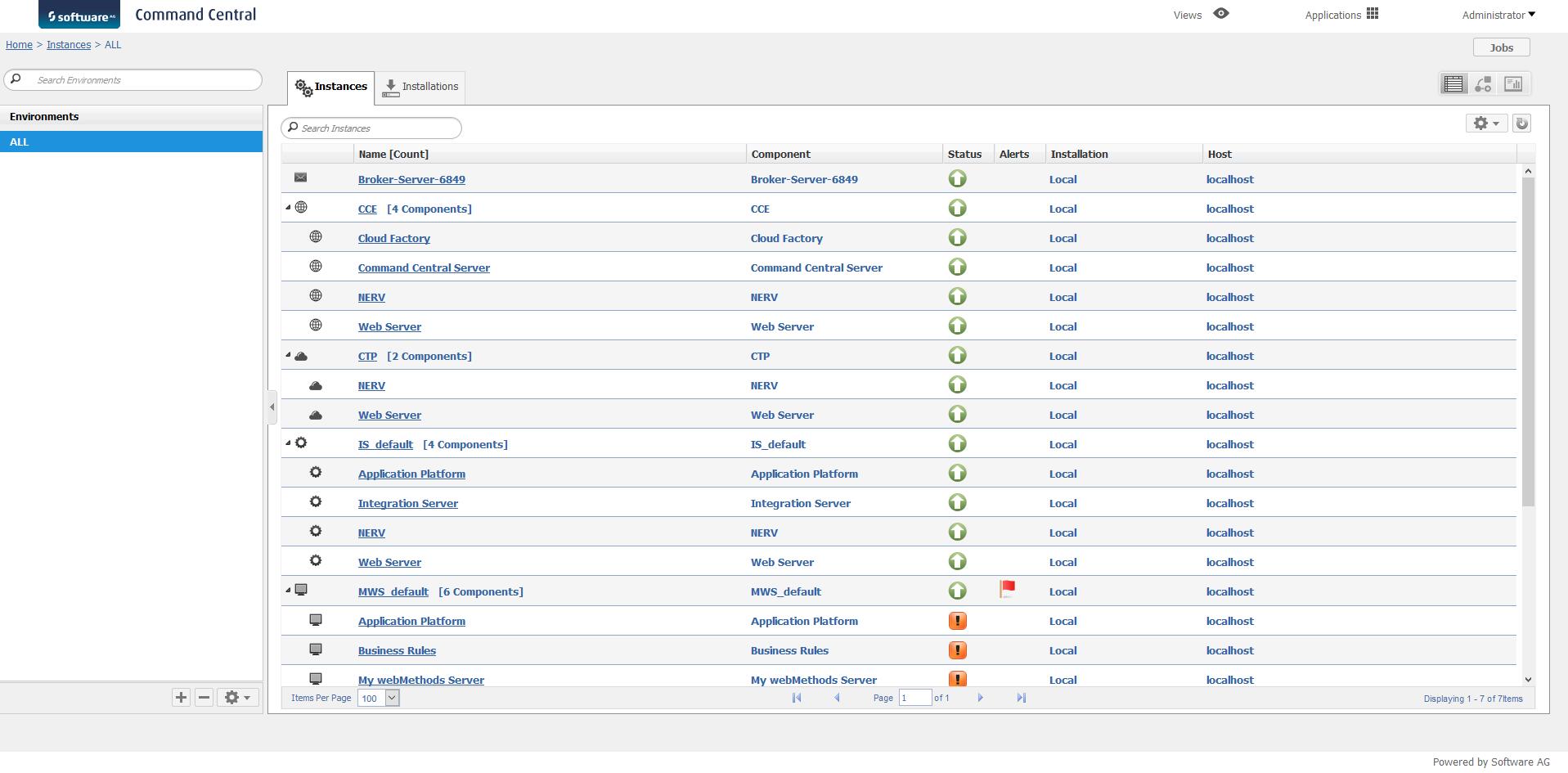Click the Business Rules orange warning status
Viewport: 1568px width, 773px height.
[957, 650]
